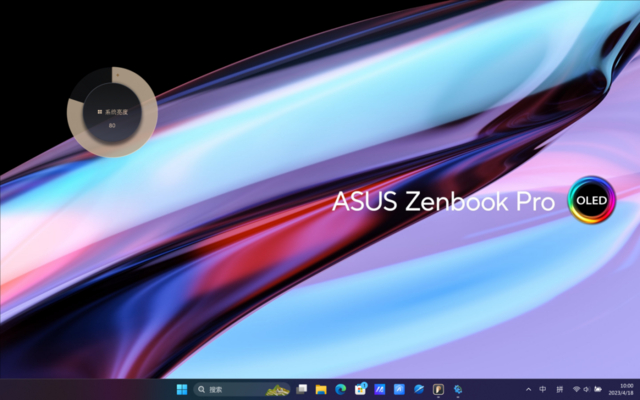Open the MyASUS app in the taskbar
640x400 pixels.
point(380,389)
